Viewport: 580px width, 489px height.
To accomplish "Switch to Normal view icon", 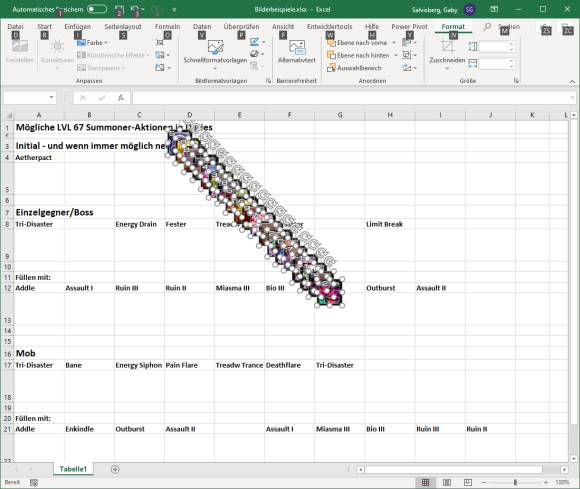I will (x=426, y=482).
